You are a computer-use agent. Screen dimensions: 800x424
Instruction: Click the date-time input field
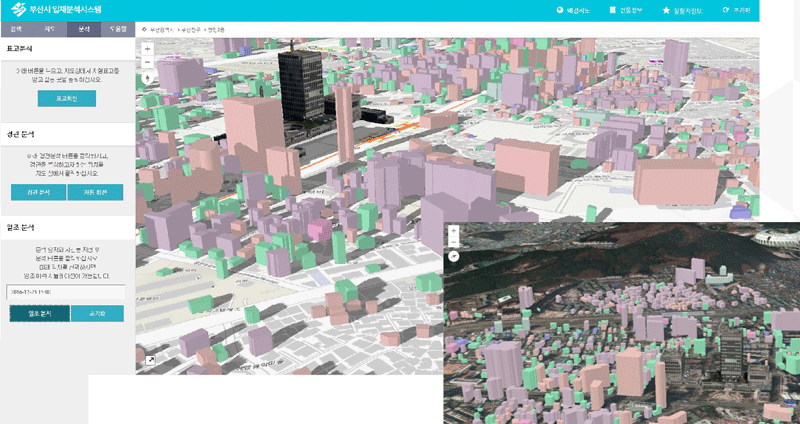(66, 292)
